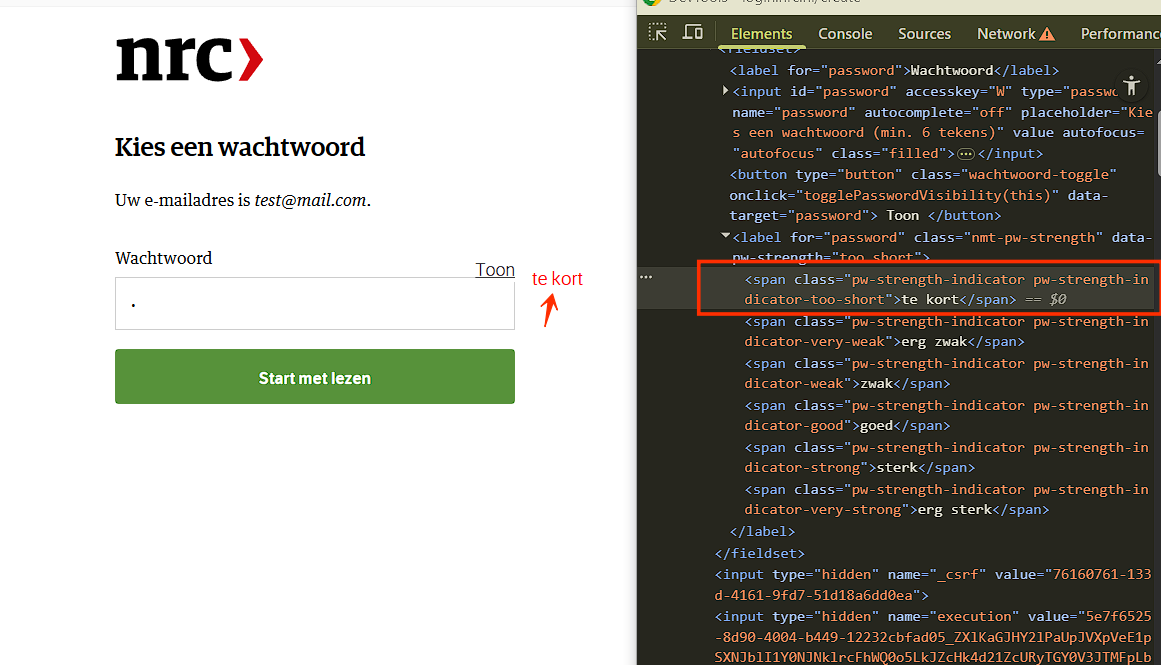This screenshot has width=1161, height=665.
Task: Open the three-dot actions for the selected node
Action: pos(646,277)
